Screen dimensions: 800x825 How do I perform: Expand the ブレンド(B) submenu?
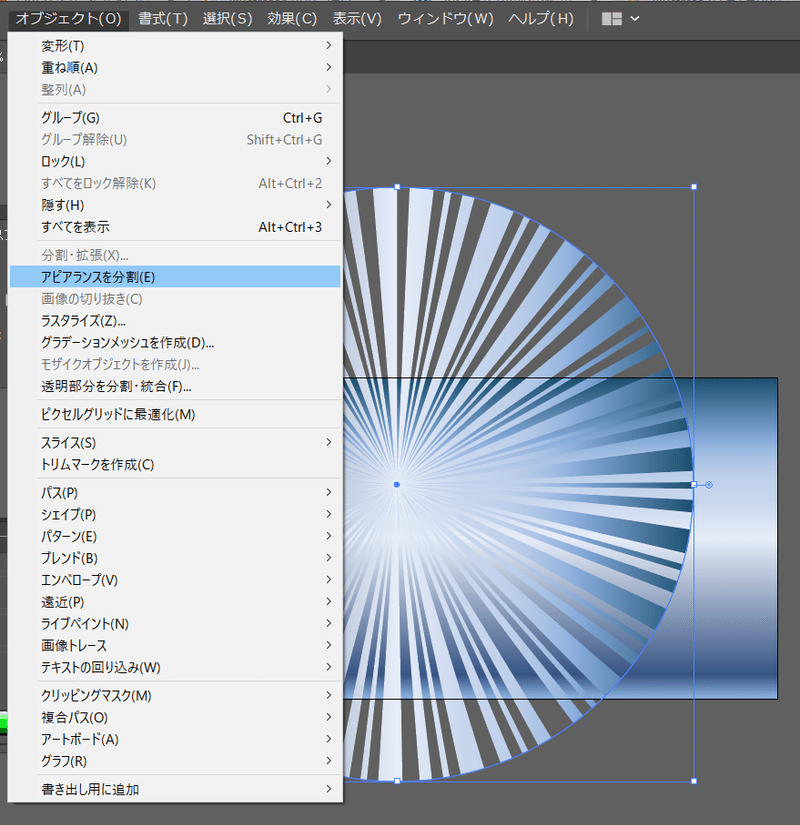point(175,558)
